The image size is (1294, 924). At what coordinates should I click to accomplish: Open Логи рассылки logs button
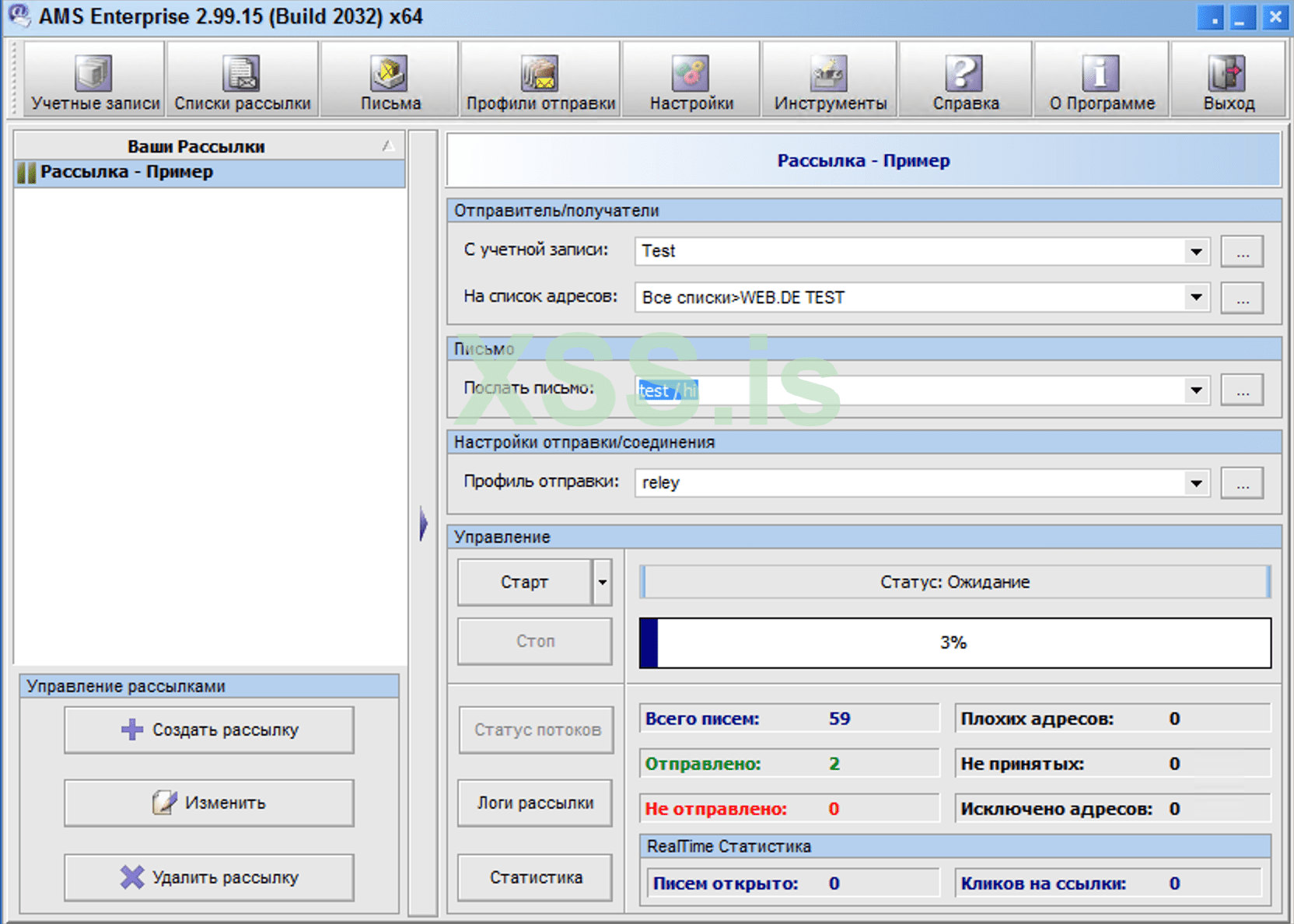point(535,803)
